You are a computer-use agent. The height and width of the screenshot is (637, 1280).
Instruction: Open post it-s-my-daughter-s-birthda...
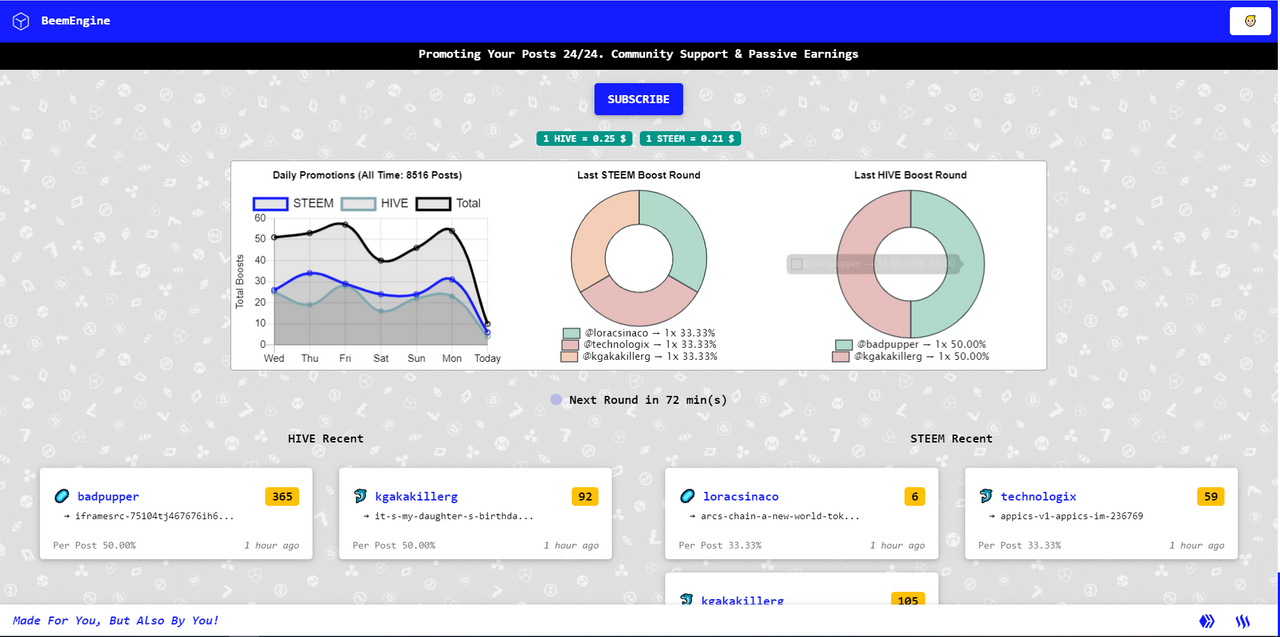[454, 516]
